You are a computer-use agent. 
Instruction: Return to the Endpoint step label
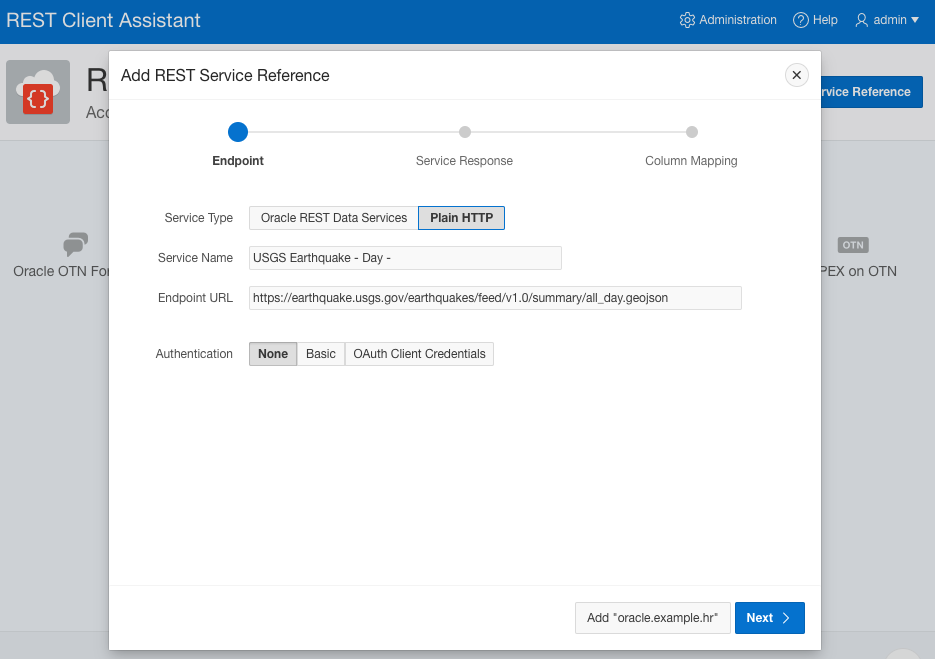point(237,160)
